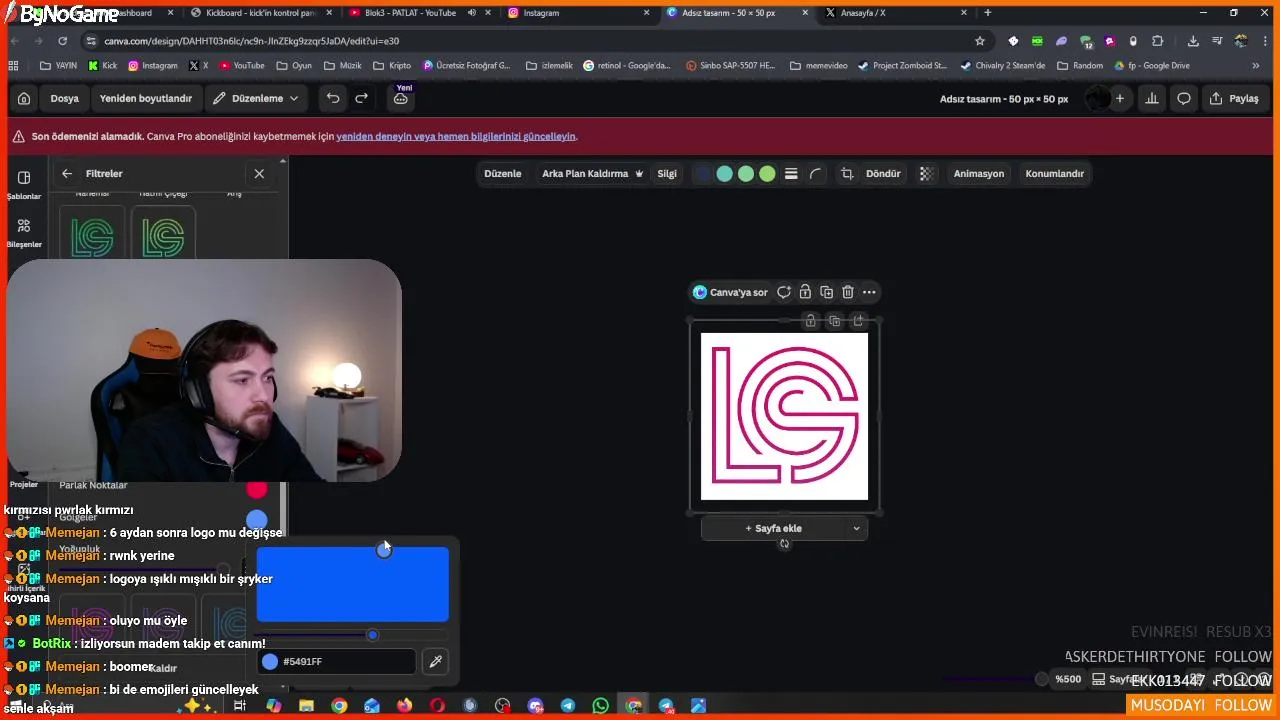
Task: Open the comments speech-bubble icon
Action: [1184, 98]
